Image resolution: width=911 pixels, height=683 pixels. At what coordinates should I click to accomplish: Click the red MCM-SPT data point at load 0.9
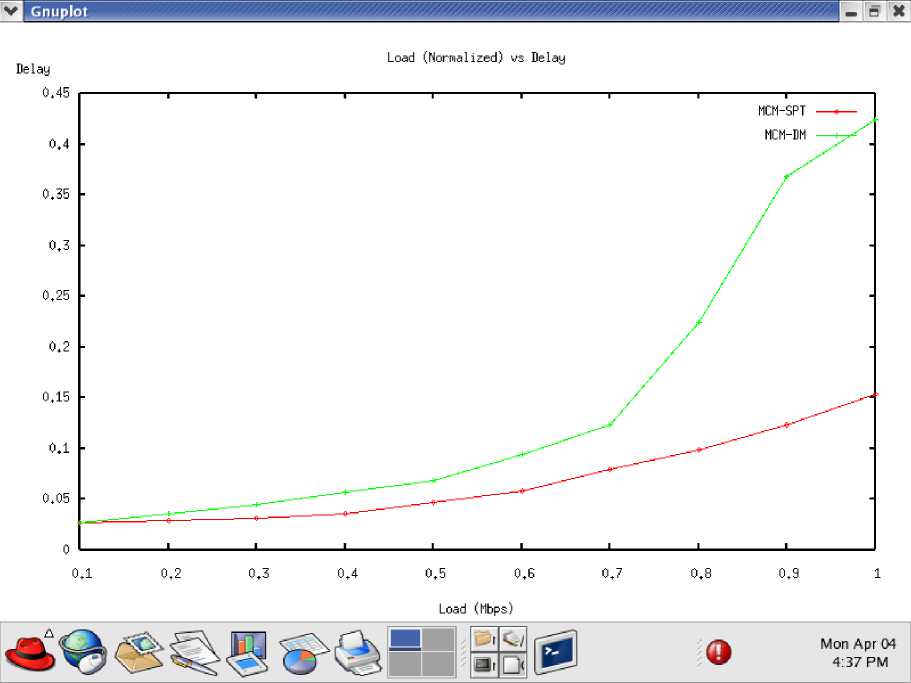pos(787,425)
